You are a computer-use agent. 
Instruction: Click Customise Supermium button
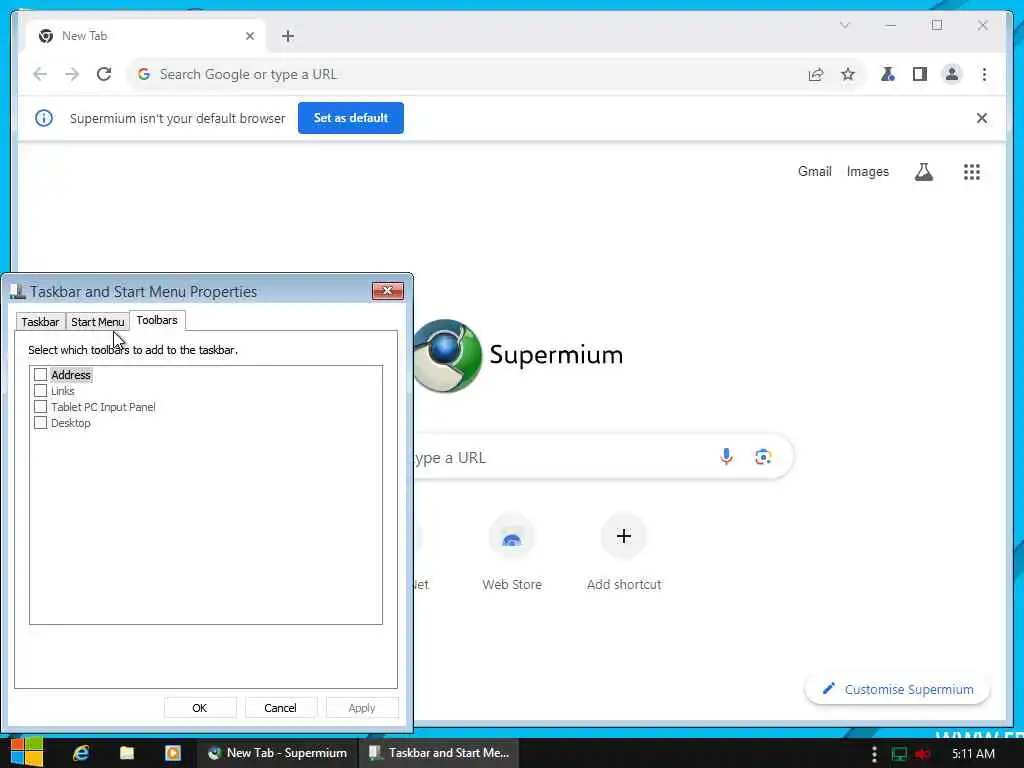click(897, 690)
